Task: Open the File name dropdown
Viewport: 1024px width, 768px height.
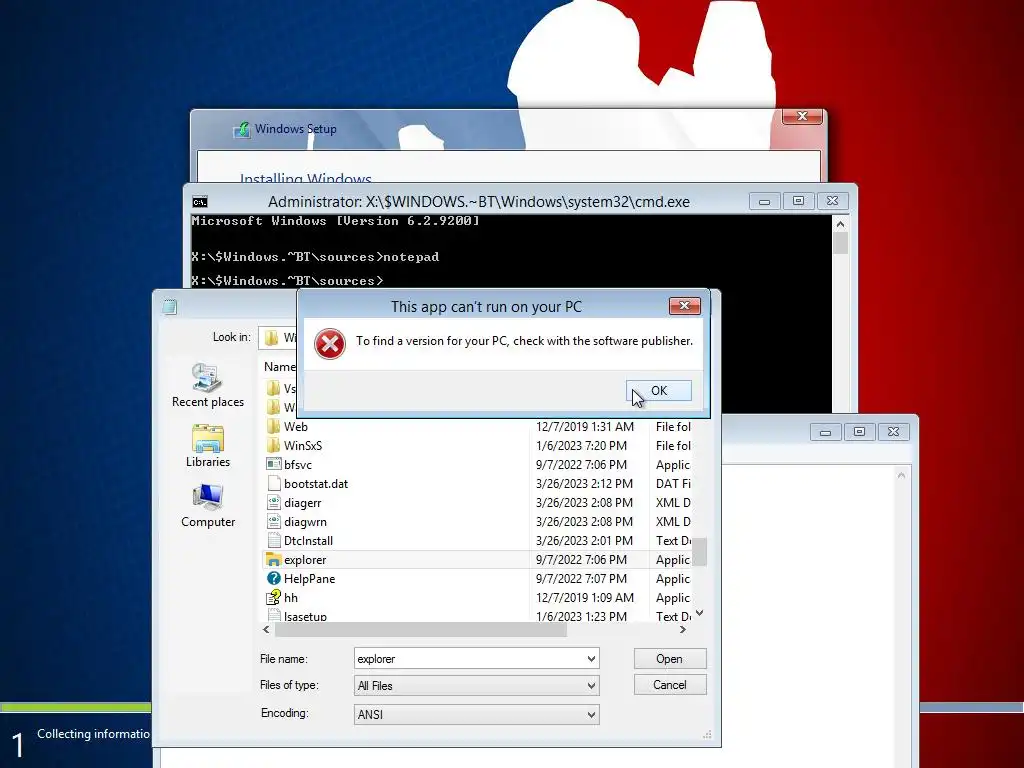Action: click(x=591, y=658)
